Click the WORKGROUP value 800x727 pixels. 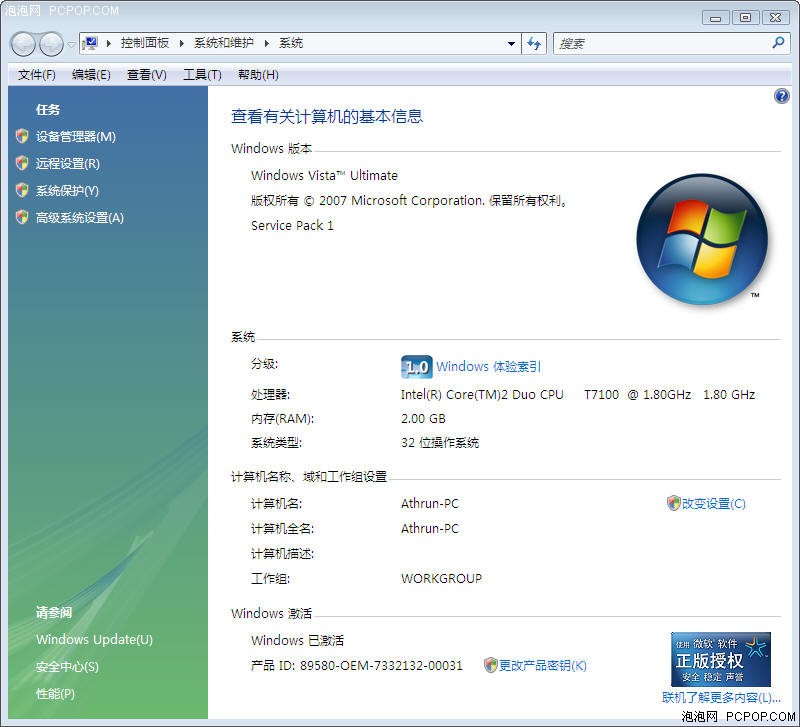point(441,579)
